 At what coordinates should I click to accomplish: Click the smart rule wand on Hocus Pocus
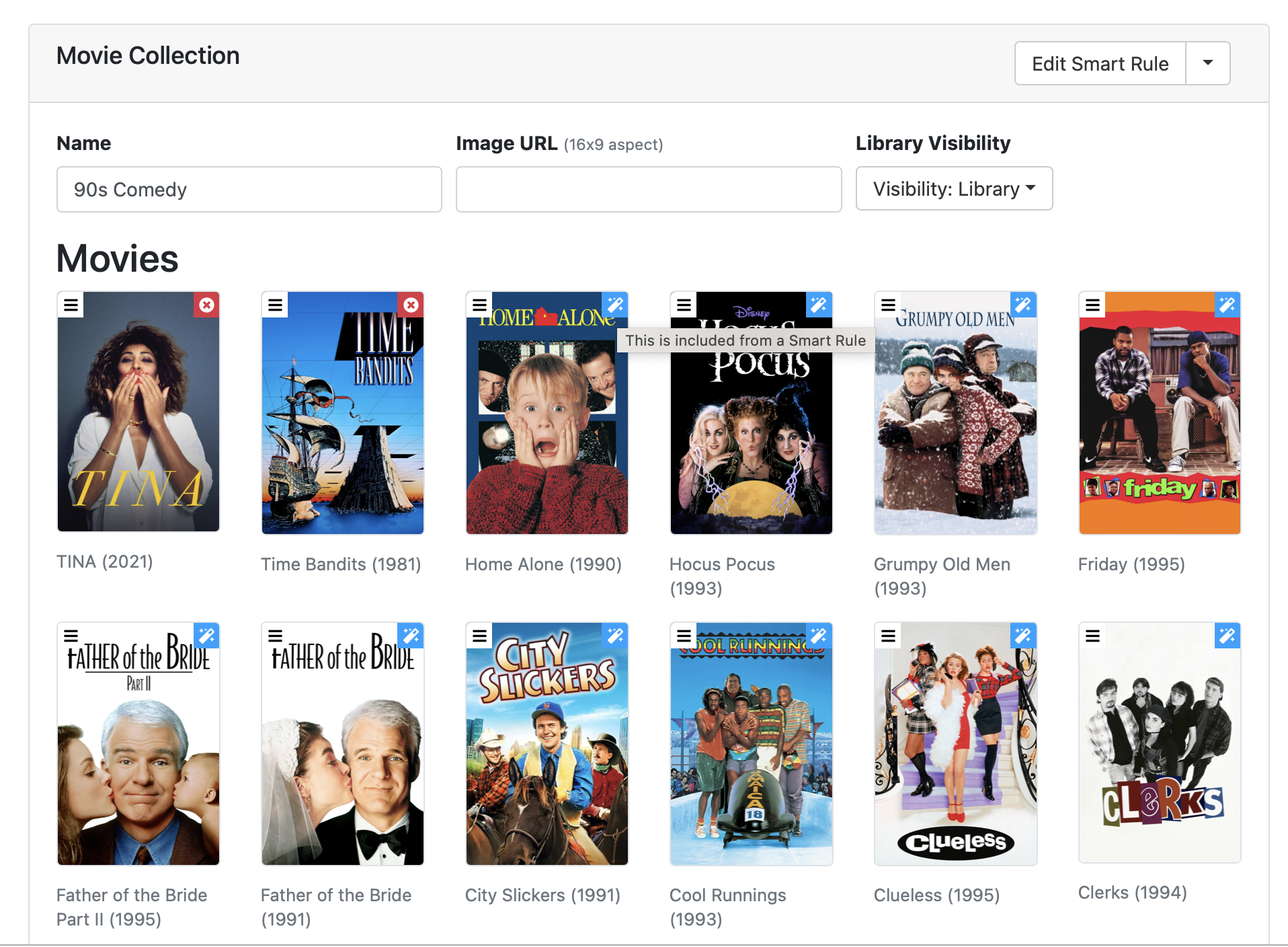pyautogui.click(x=819, y=305)
